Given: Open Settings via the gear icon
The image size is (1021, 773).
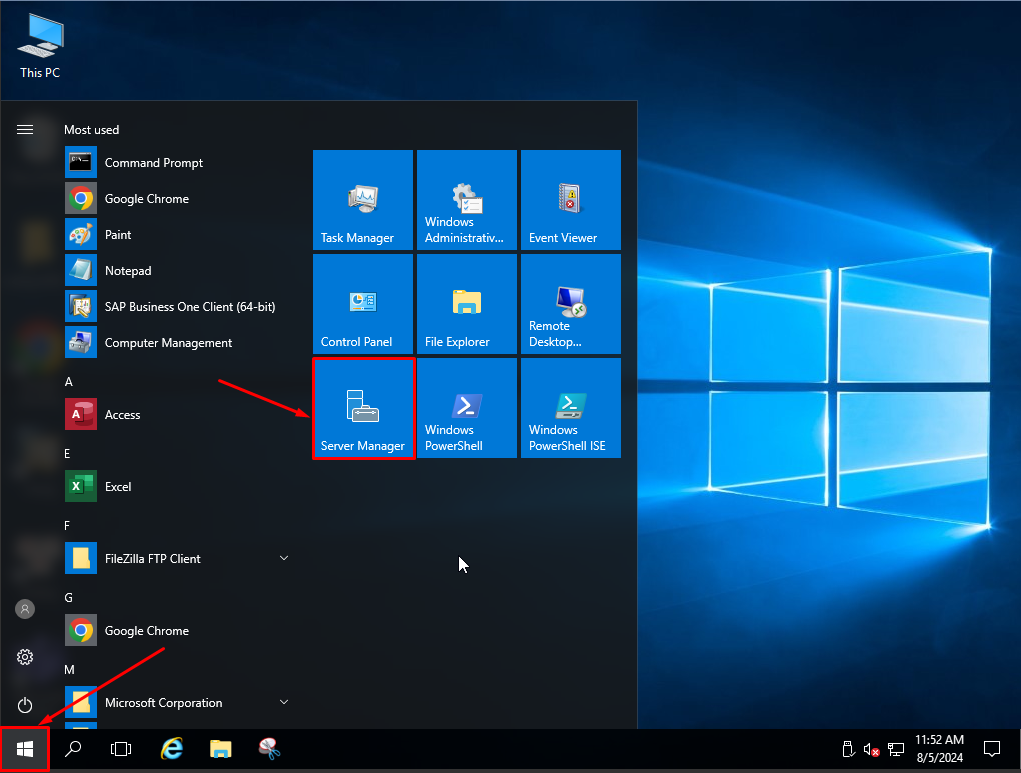Looking at the screenshot, I should pos(25,657).
